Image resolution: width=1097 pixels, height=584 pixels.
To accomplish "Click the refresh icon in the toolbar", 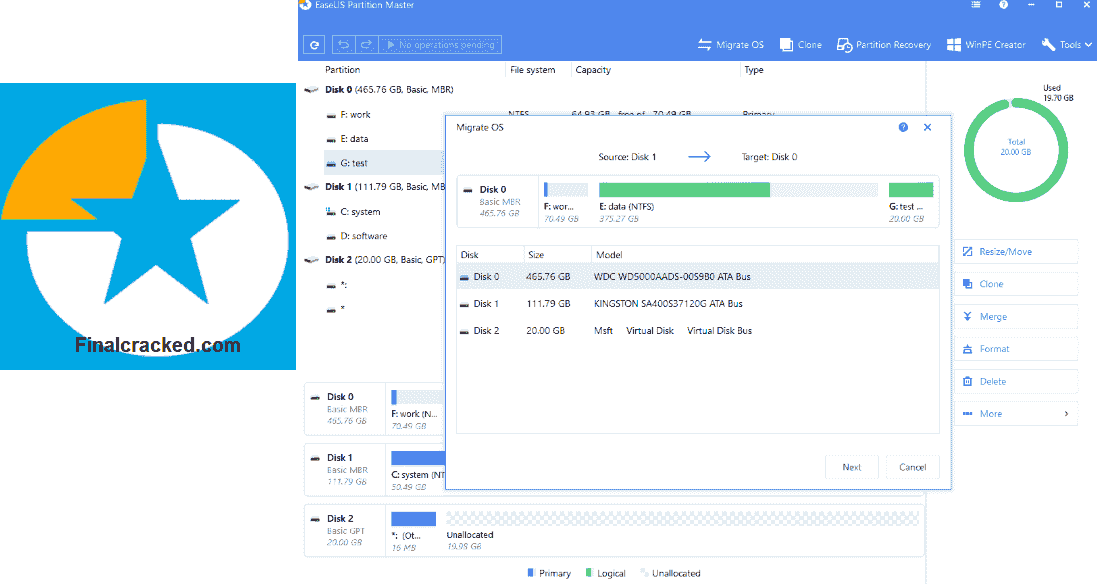I will point(315,45).
